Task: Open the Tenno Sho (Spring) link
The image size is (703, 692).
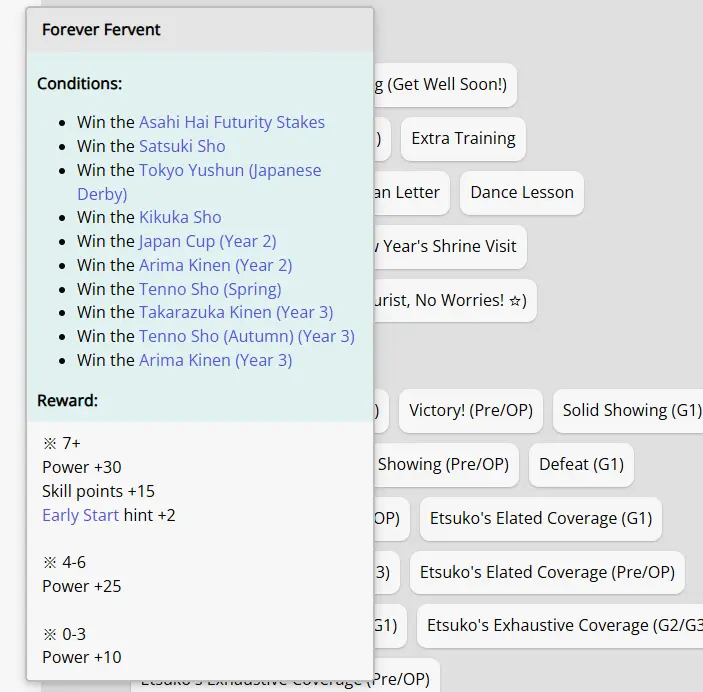Action: click(x=210, y=289)
